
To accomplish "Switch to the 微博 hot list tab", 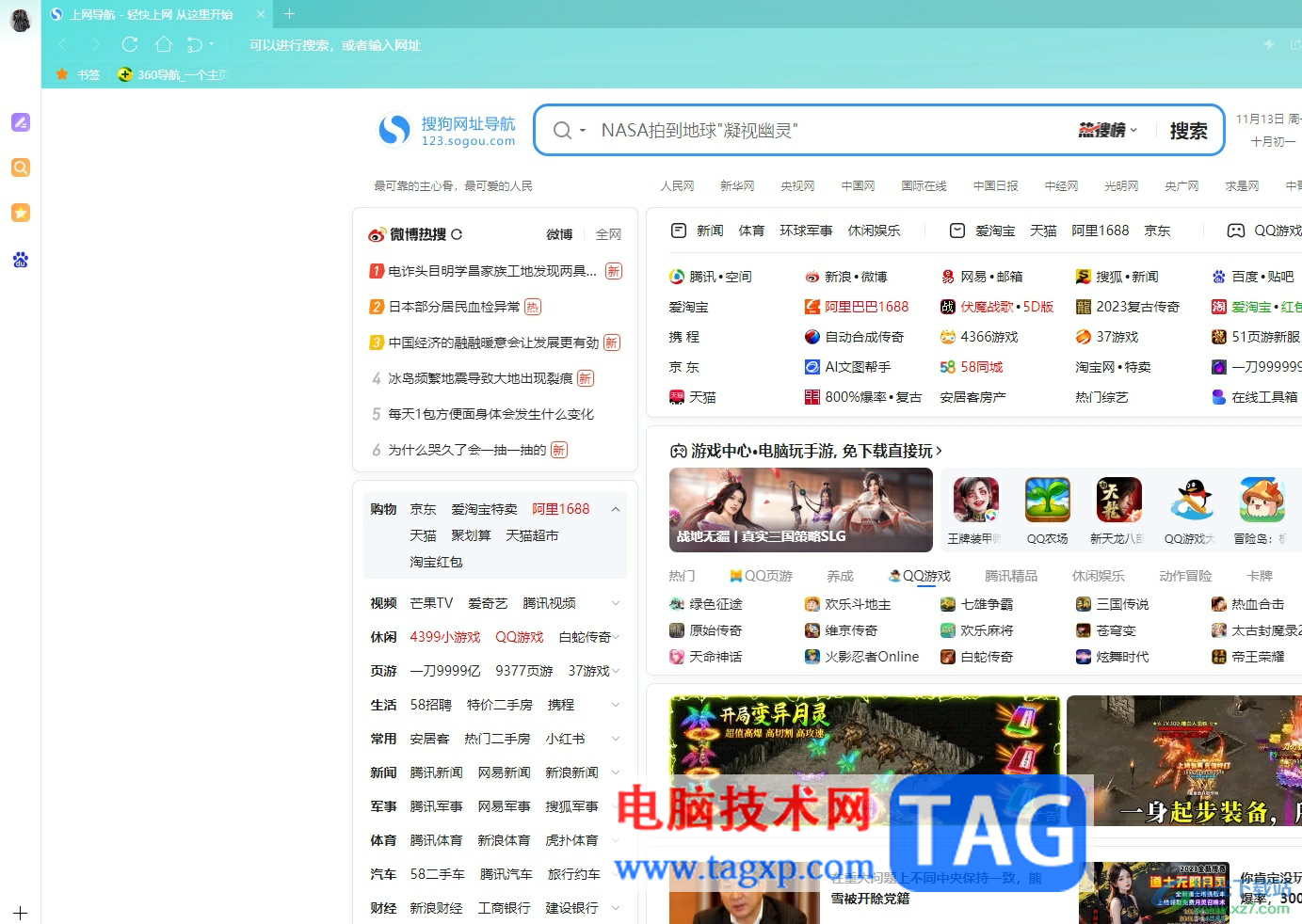I will 559,234.
